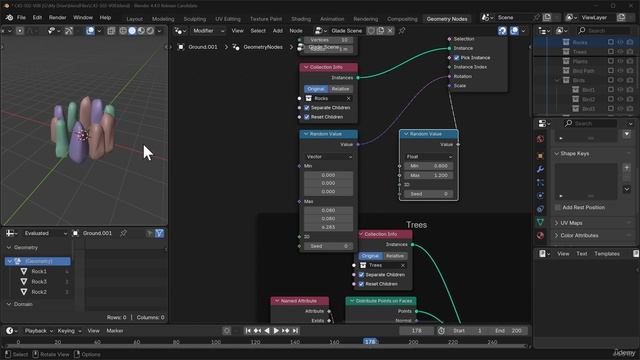Open the Modifiers wrench properties tab
This screenshot has width=640, height=360.
(540, 169)
